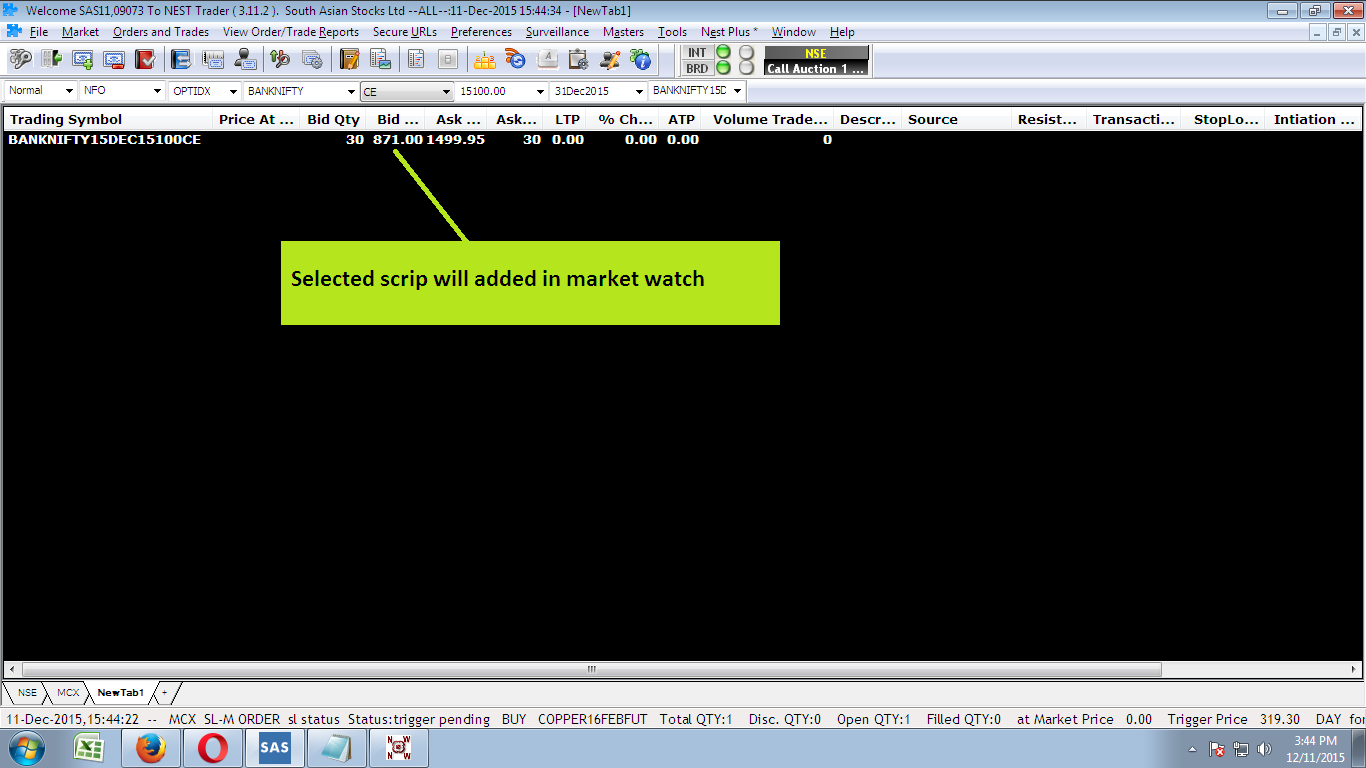Click the market chart window toolbar icon
Screen dimensions: 1366x768
click(x=213, y=59)
